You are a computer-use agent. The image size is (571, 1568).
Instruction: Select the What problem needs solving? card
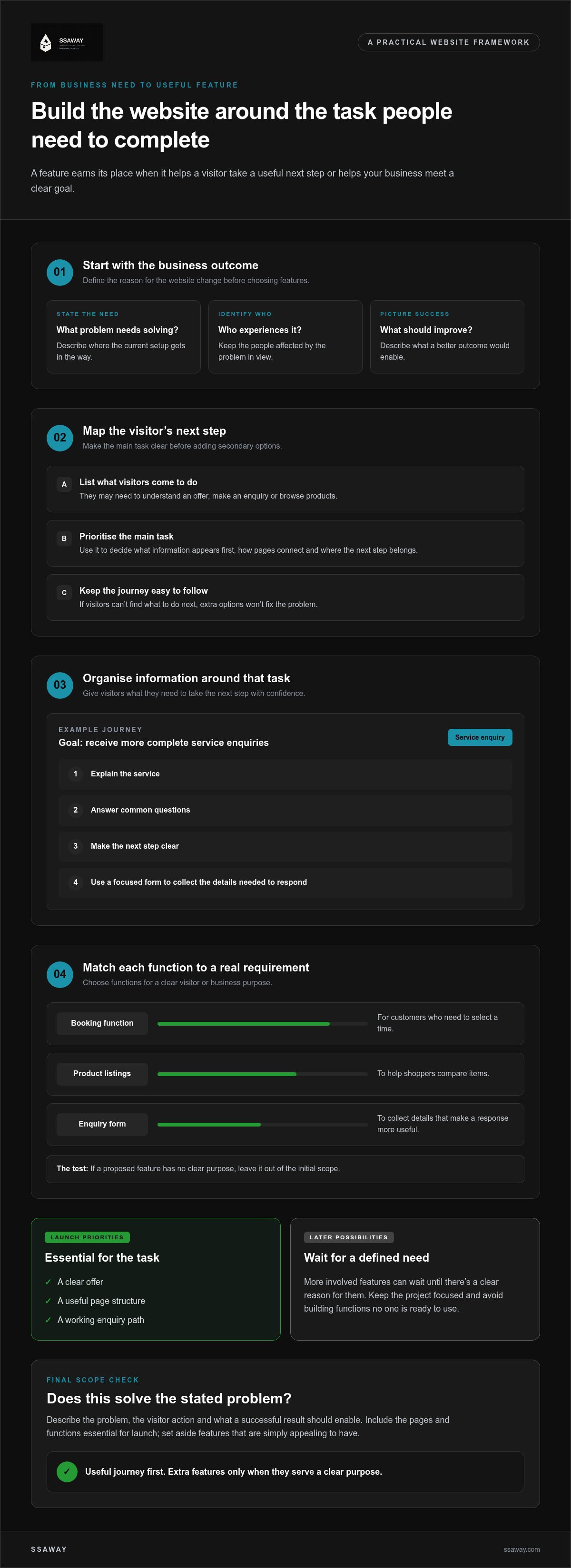point(124,337)
